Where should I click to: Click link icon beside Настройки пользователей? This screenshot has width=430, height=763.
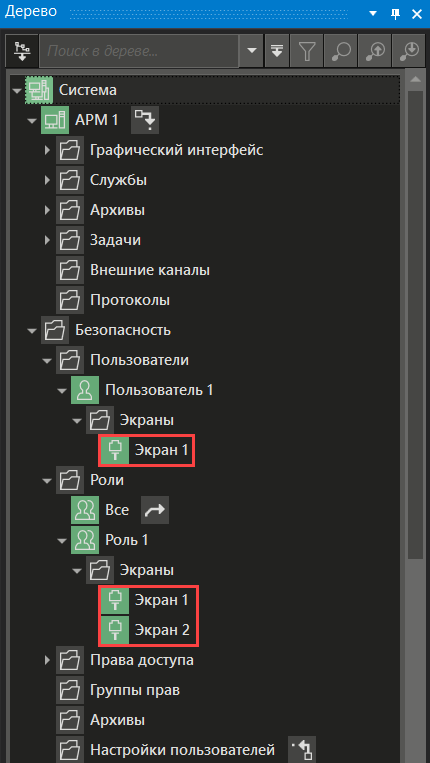click(x=302, y=750)
